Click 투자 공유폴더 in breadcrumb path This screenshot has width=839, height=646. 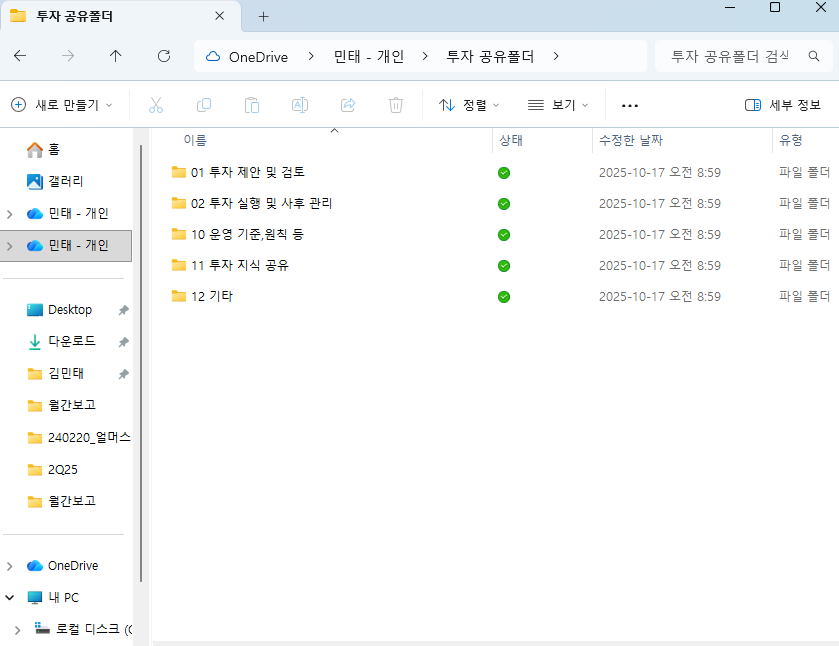pyautogui.click(x=490, y=56)
